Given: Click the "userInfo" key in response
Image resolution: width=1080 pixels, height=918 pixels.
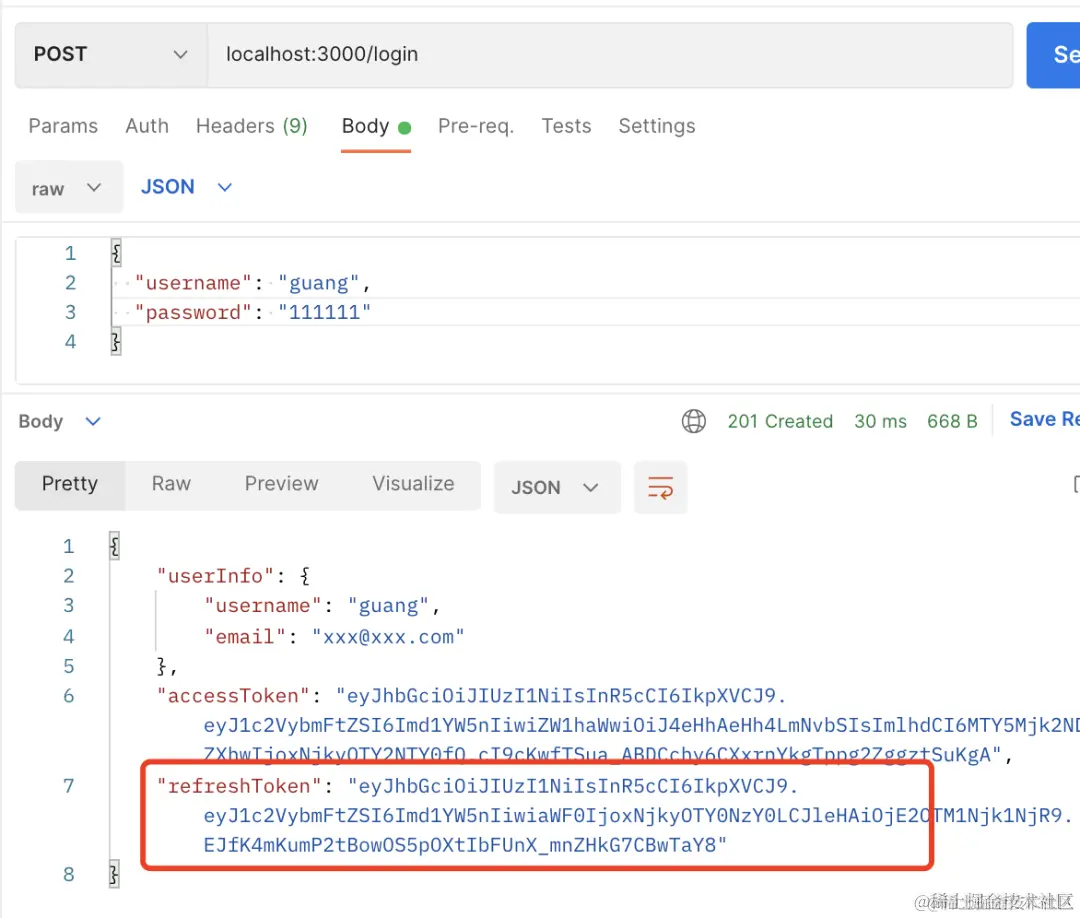Looking at the screenshot, I should 215,576.
